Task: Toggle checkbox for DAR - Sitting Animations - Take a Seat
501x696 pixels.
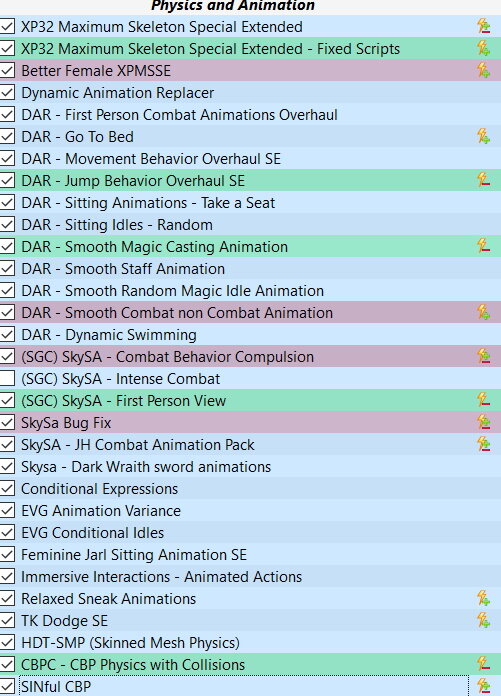Action: [7, 202]
